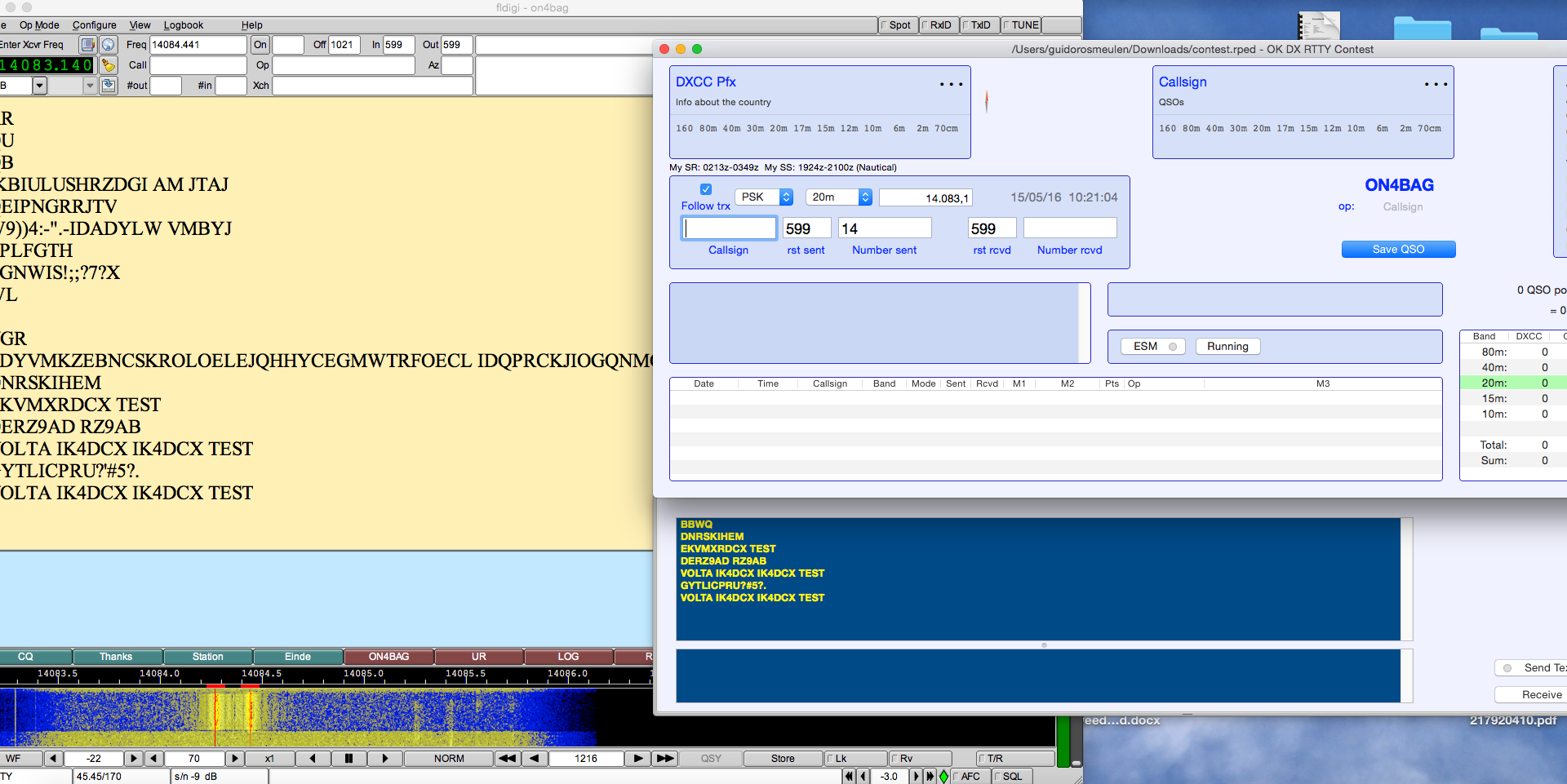Image resolution: width=1567 pixels, height=784 pixels.
Task: Increase waterfall lower level beside -22
Action: pos(134,758)
